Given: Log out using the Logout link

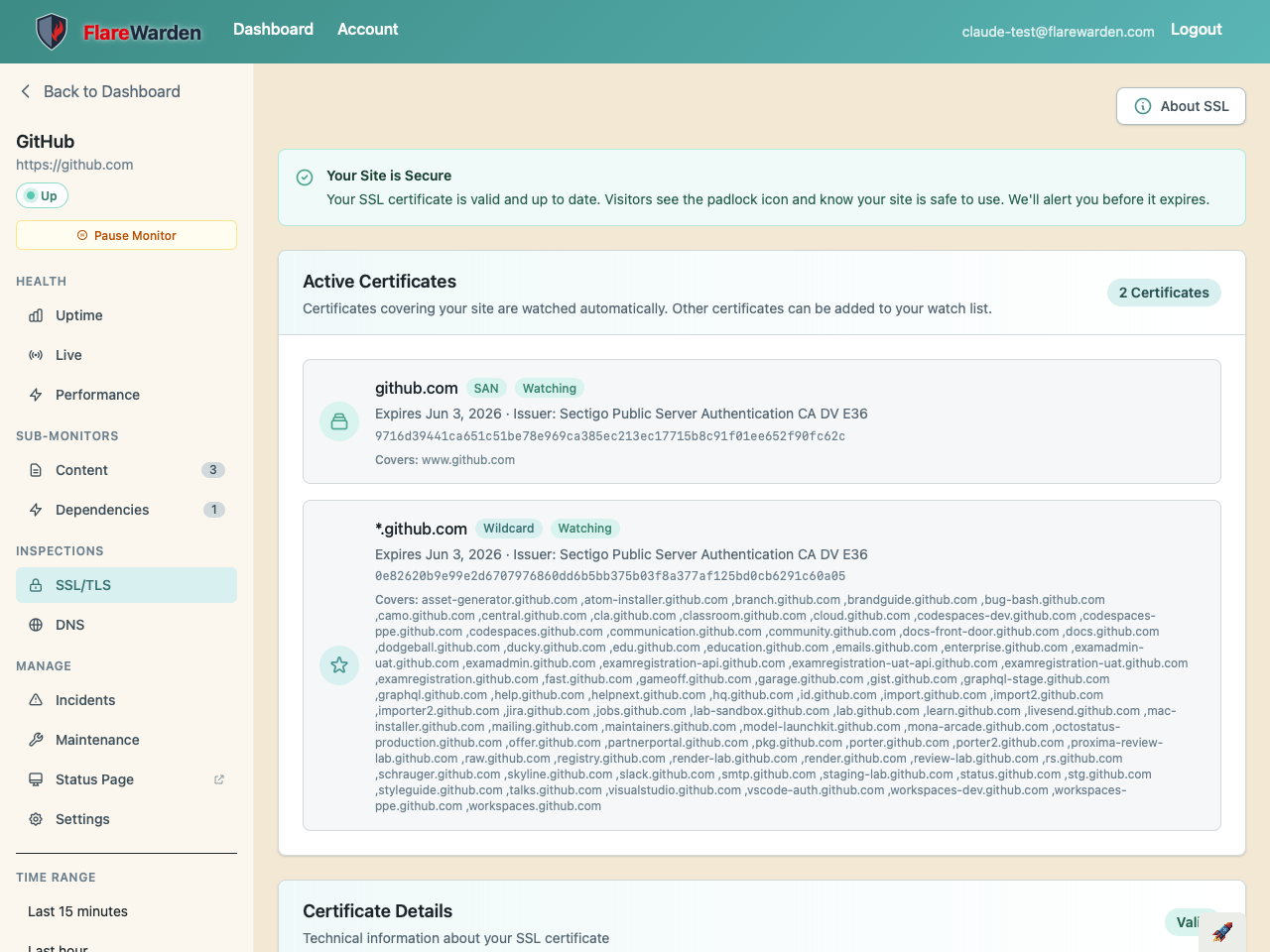Looking at the screenshot, I should 1196,30.
